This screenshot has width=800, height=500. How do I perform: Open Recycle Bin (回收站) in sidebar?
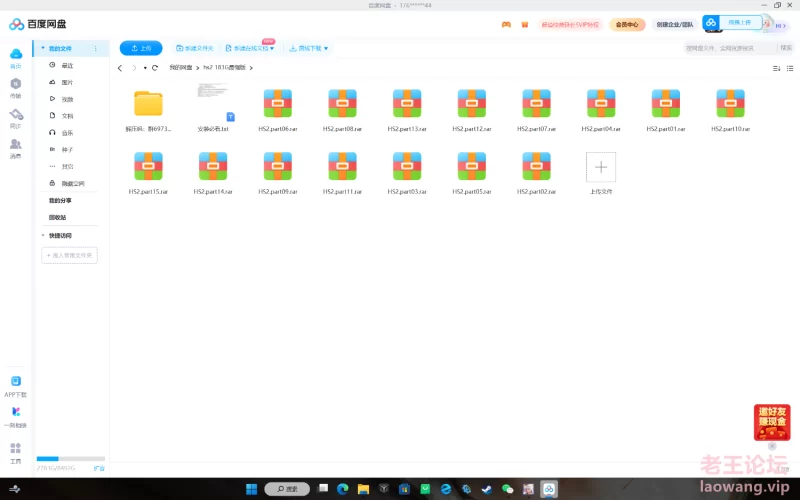(x=58, y=217)
